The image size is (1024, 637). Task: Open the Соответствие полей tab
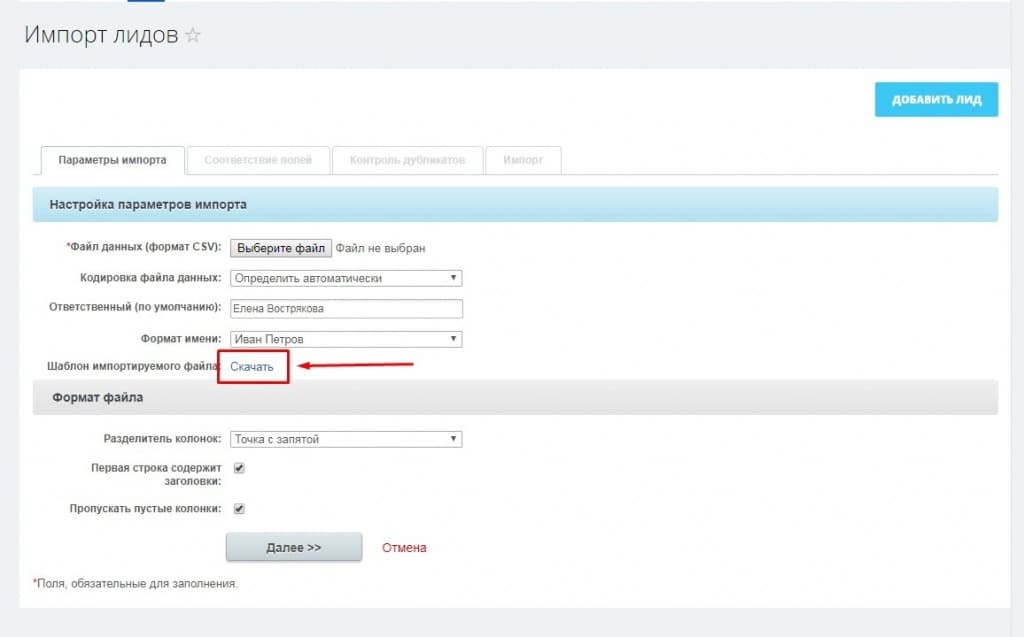pos(258,160)
